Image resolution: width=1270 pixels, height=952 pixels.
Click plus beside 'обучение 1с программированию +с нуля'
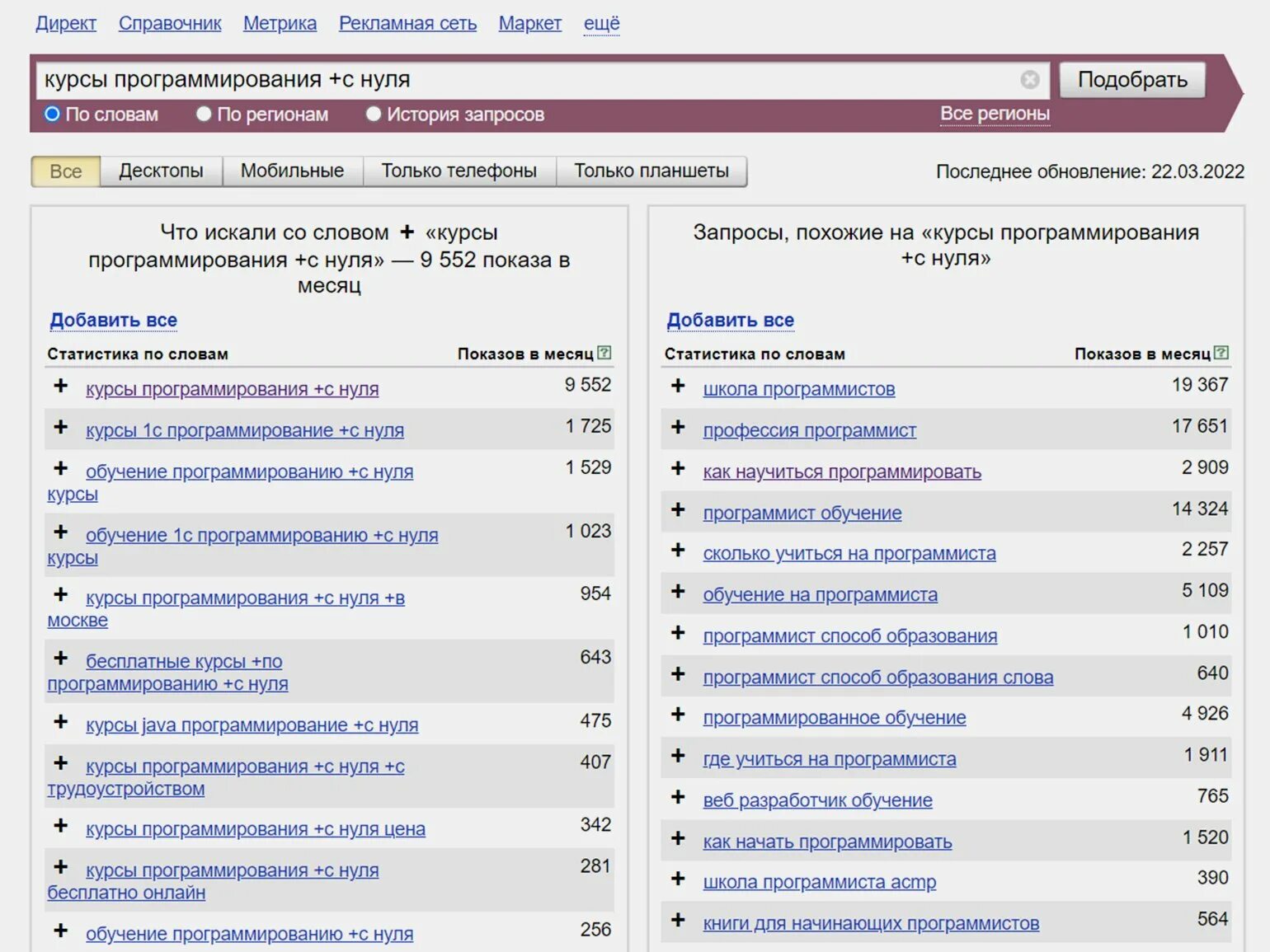61,532
